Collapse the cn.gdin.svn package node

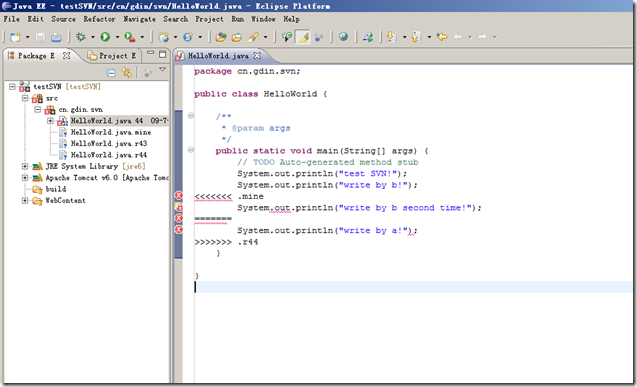37,109
